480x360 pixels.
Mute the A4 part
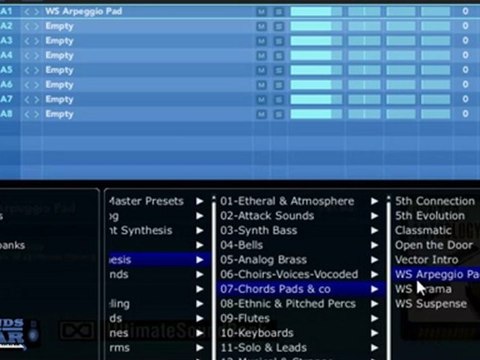click(262, 56)
